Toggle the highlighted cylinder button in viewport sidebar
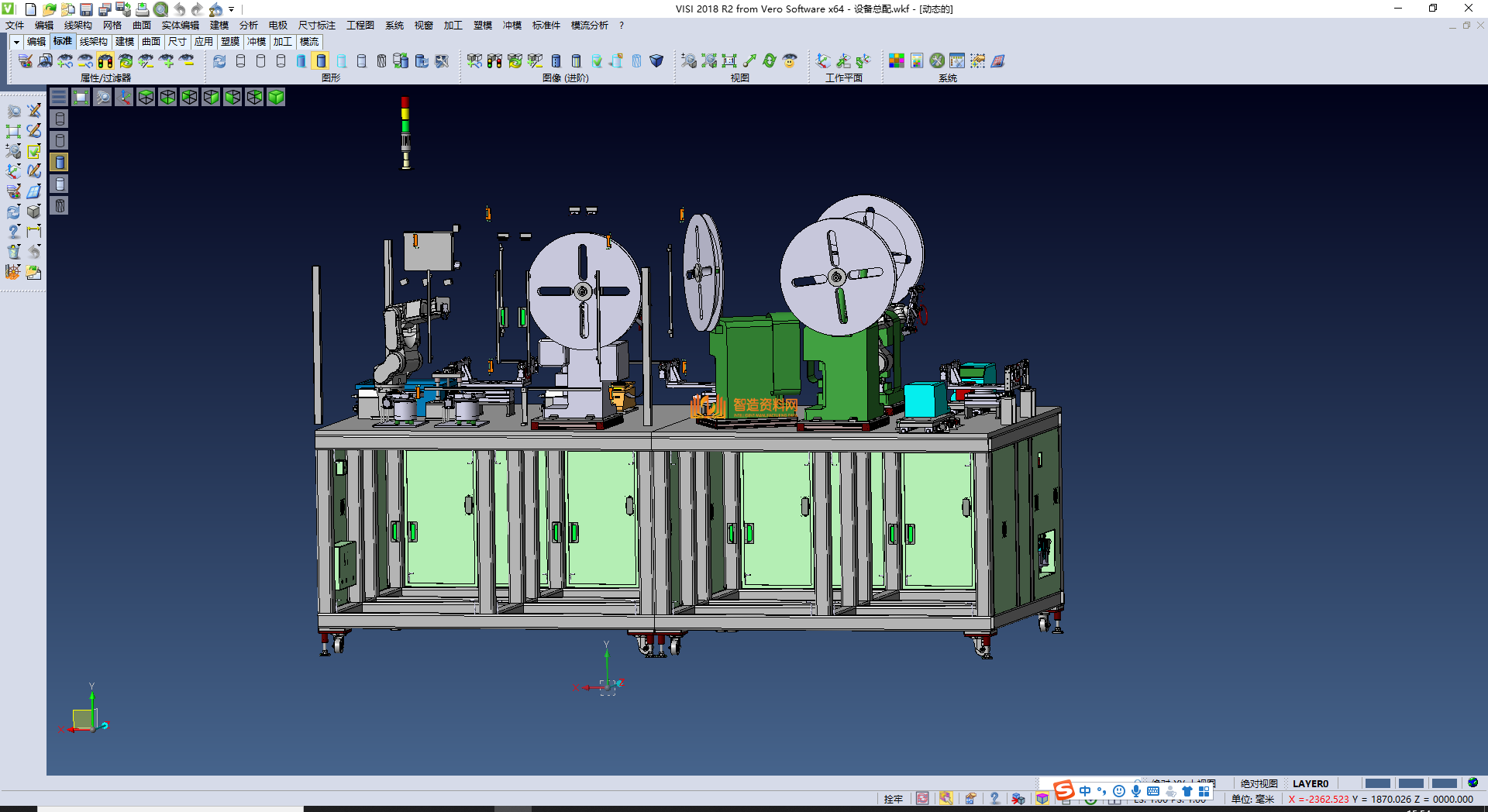 60,162
